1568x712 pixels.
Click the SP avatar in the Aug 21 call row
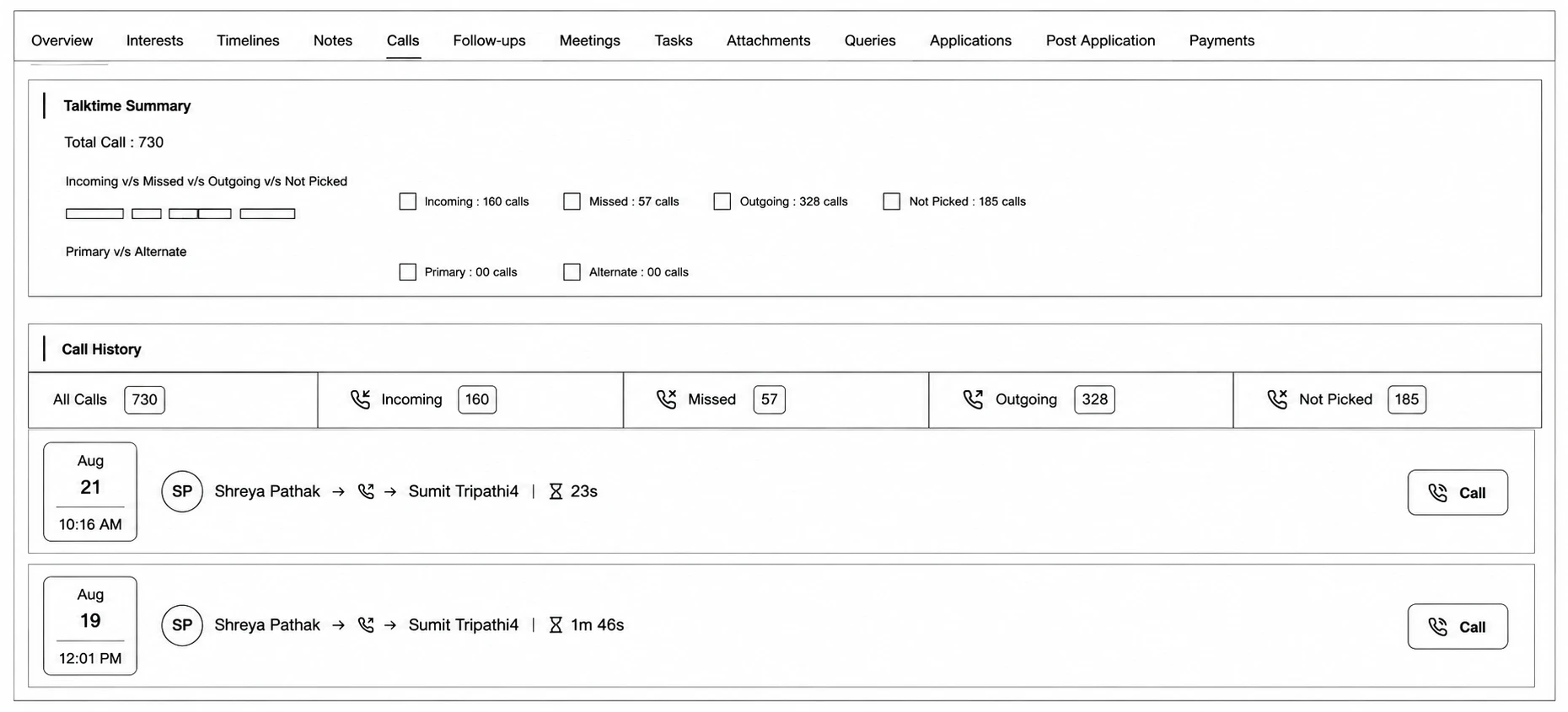[x=182, y=491]
